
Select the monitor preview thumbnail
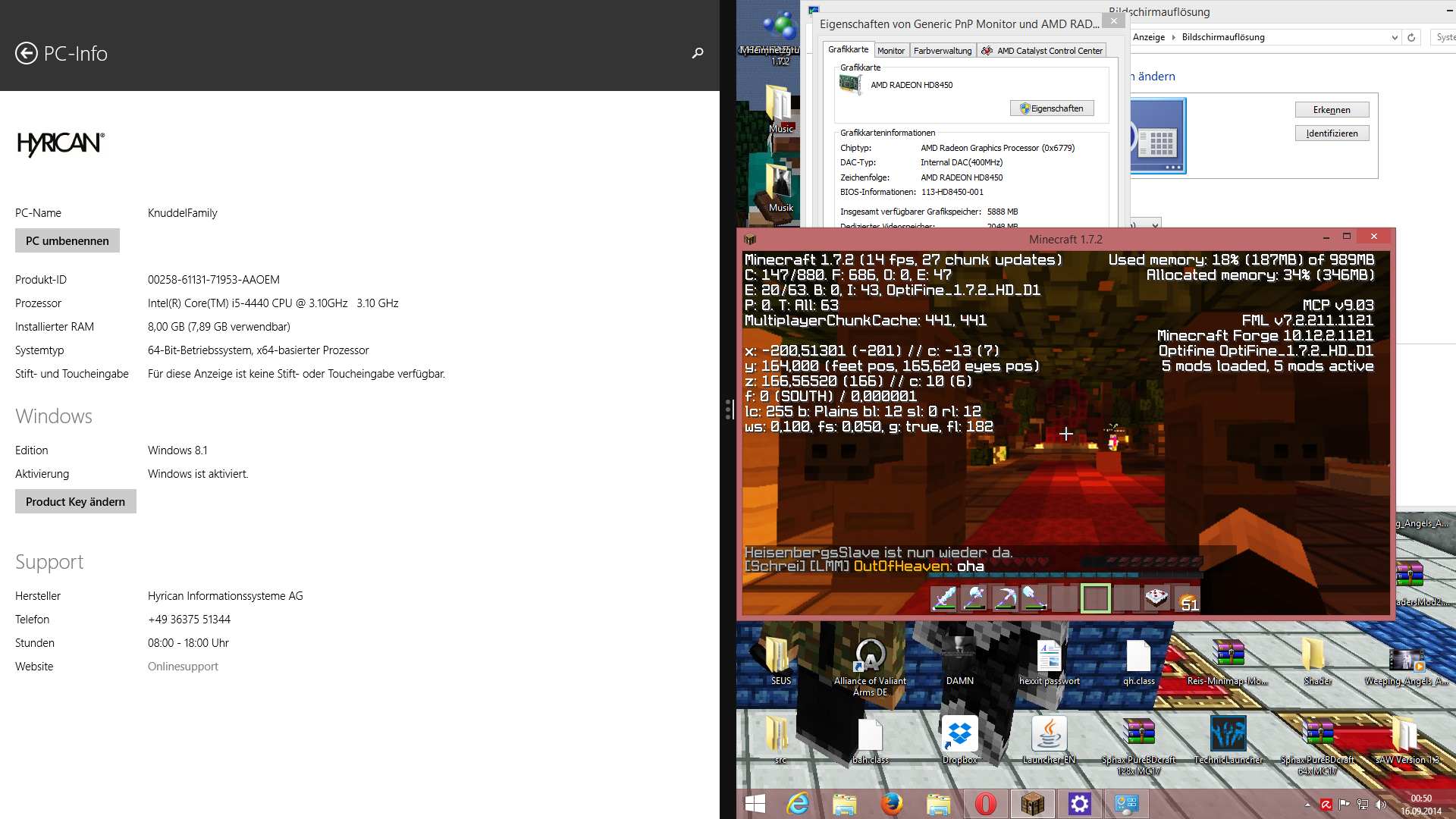point(1158,136)
